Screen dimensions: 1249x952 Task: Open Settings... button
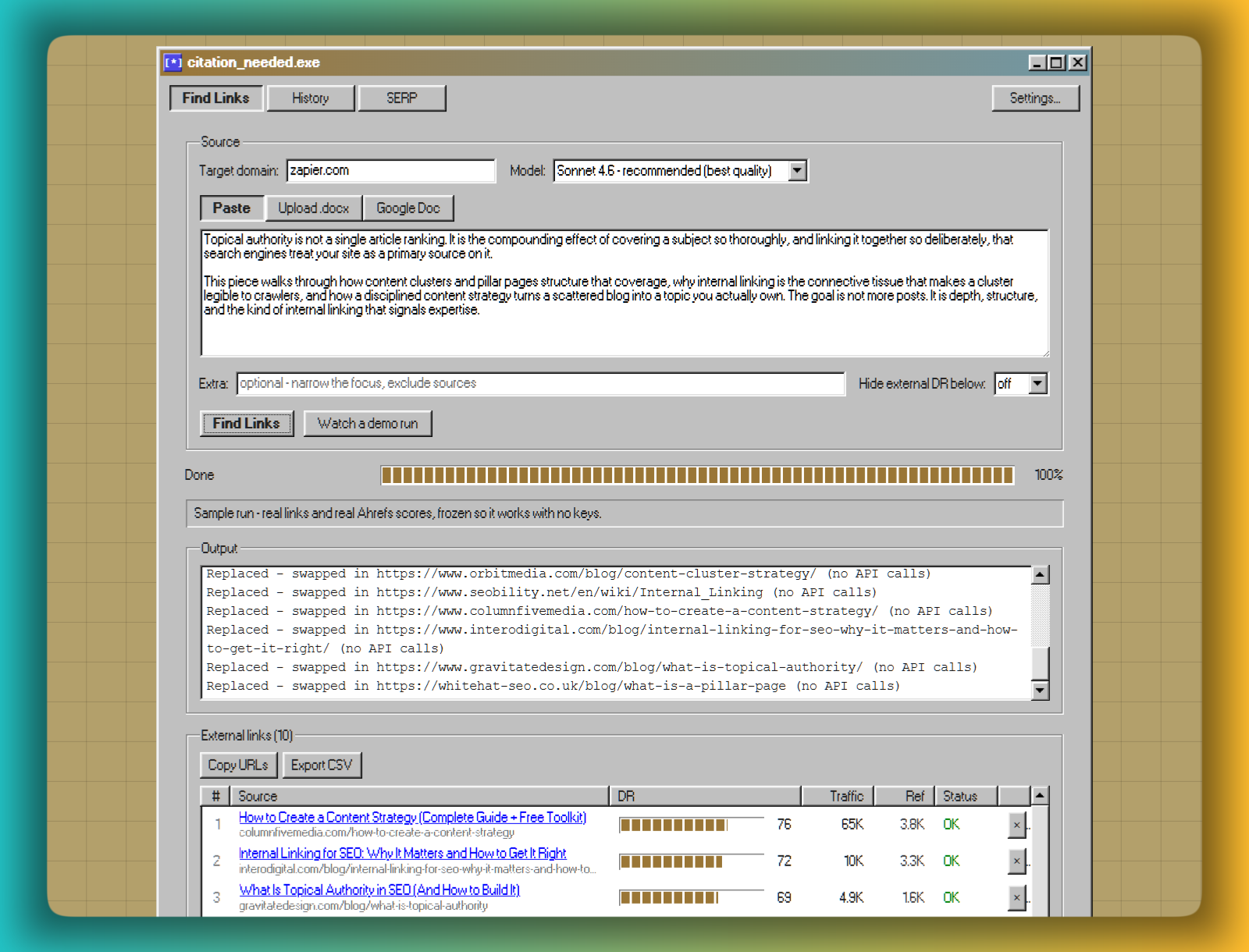pyautogui.click(x=1035, y=98)
